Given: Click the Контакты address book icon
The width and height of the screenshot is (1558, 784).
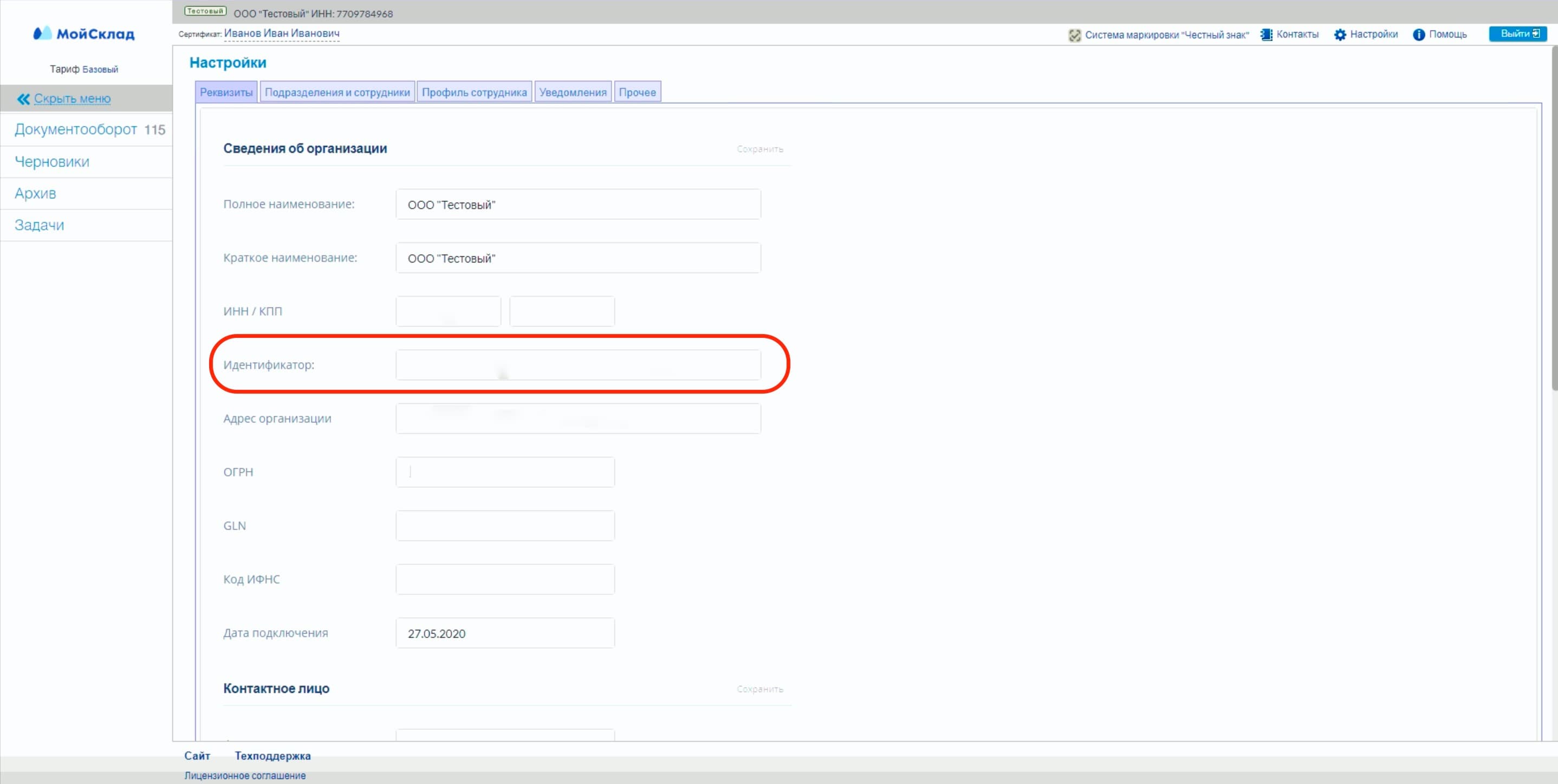Looking at the screenshot, I should [1266, 35].
